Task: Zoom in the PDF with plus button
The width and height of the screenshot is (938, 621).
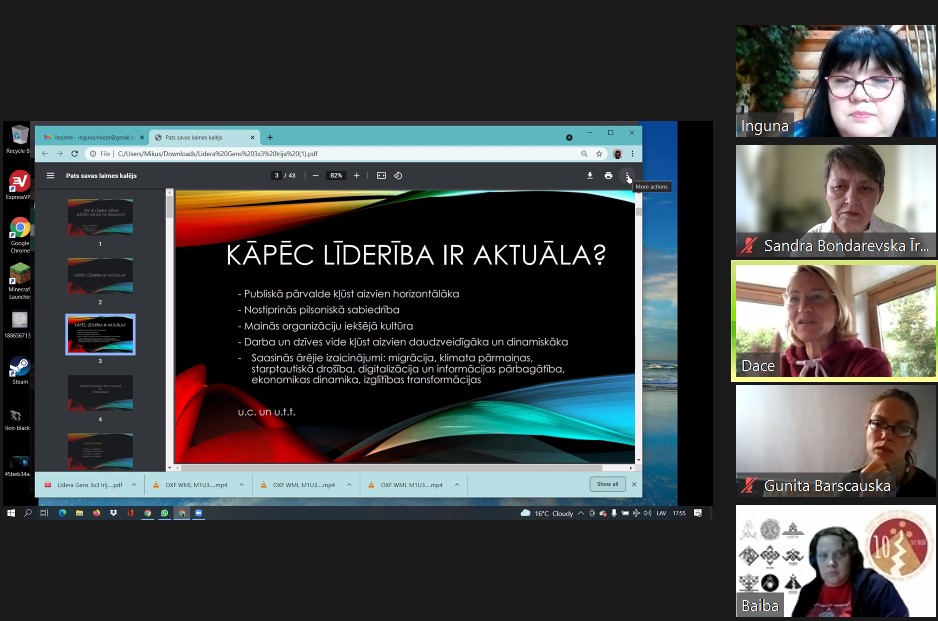Action: (x=357, y=175)
